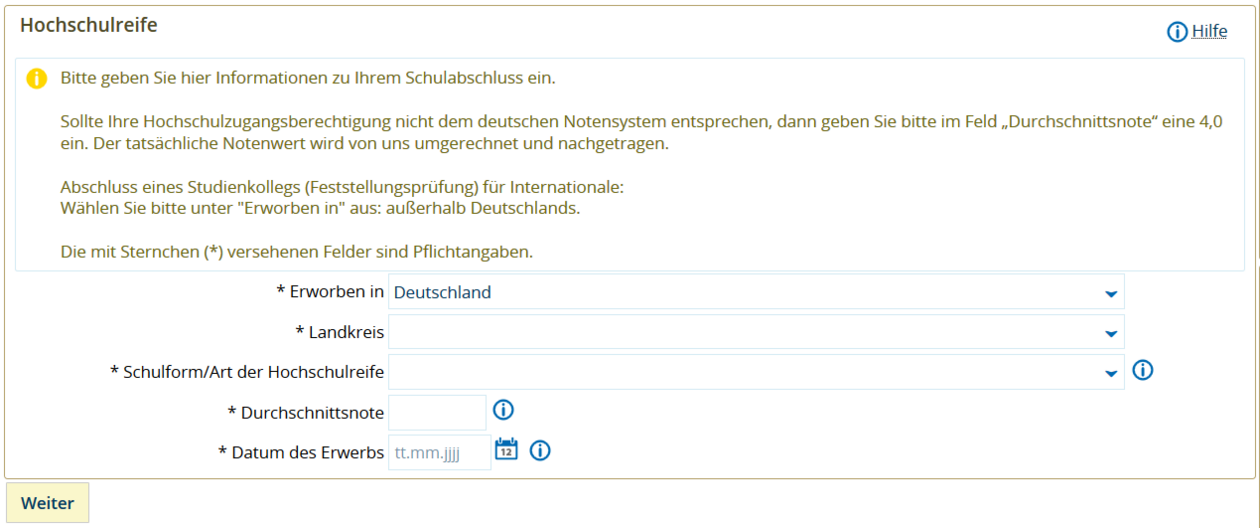The image size is (1260, 528).
Task: Click the "Durchschnittsnote" field label
Action: coord(311,412)
